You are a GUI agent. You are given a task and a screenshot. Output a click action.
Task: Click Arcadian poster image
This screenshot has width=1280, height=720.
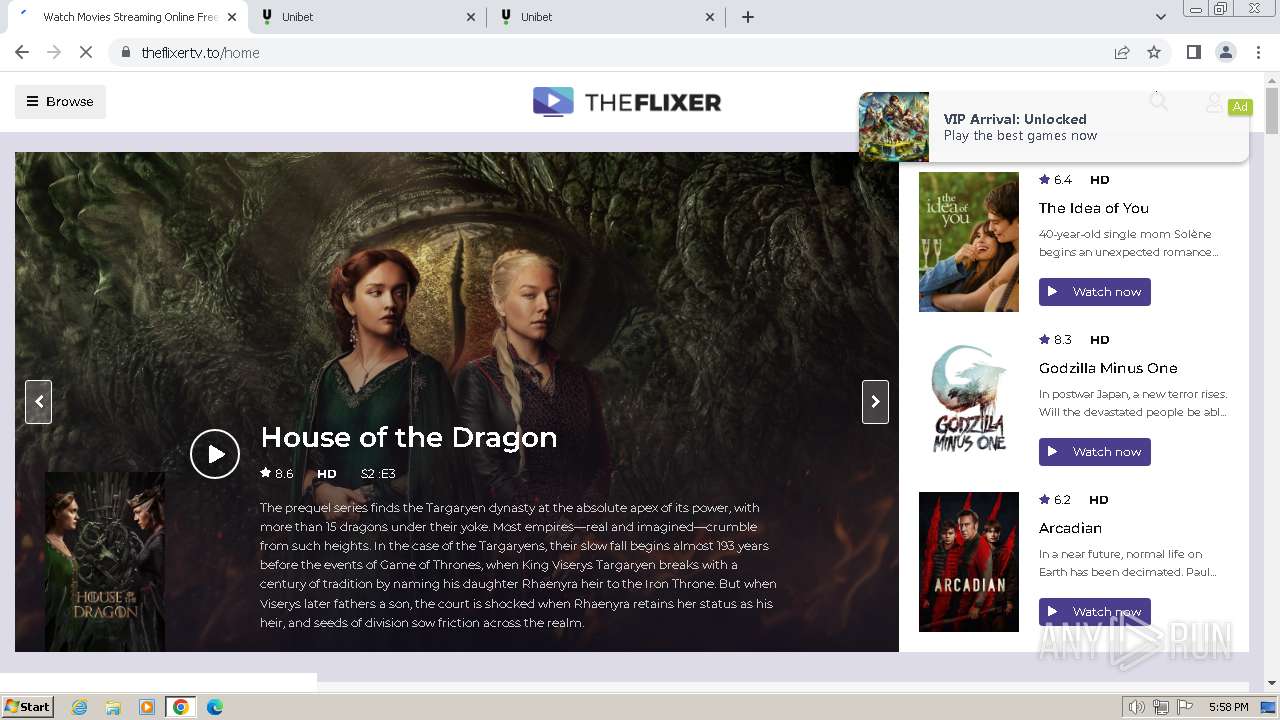(969, 562)
